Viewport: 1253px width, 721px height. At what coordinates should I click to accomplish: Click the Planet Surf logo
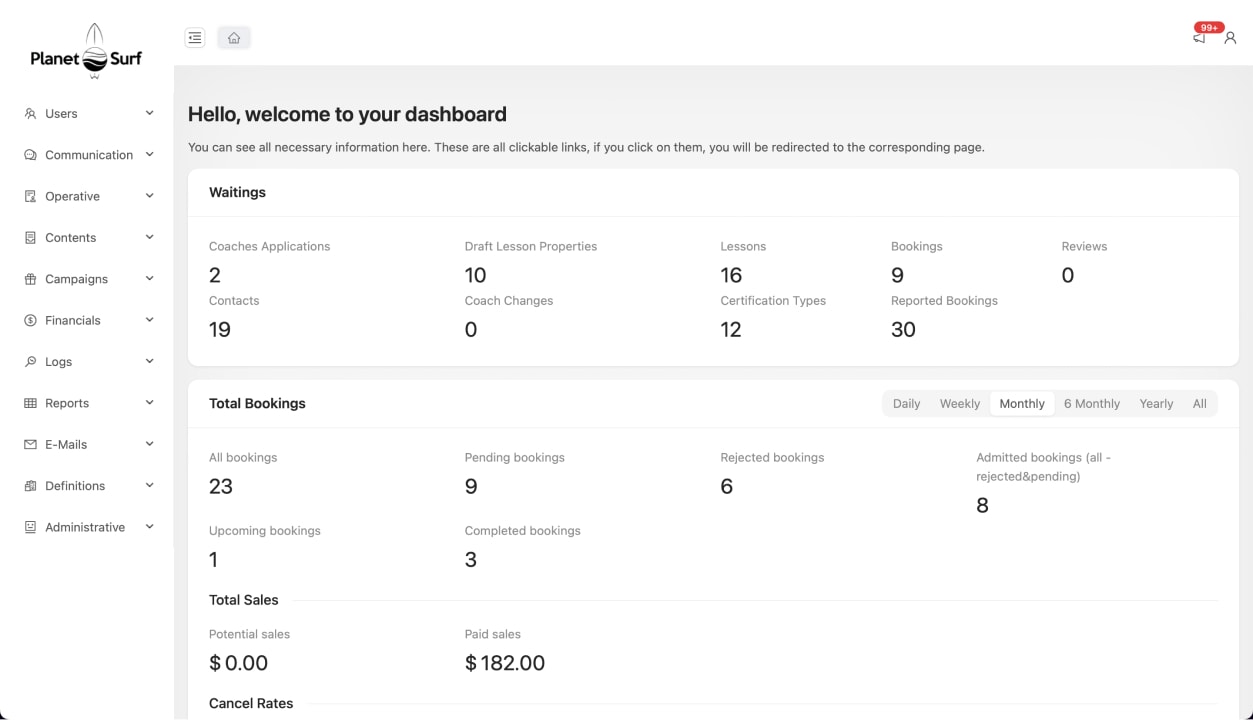pos(86,52)
